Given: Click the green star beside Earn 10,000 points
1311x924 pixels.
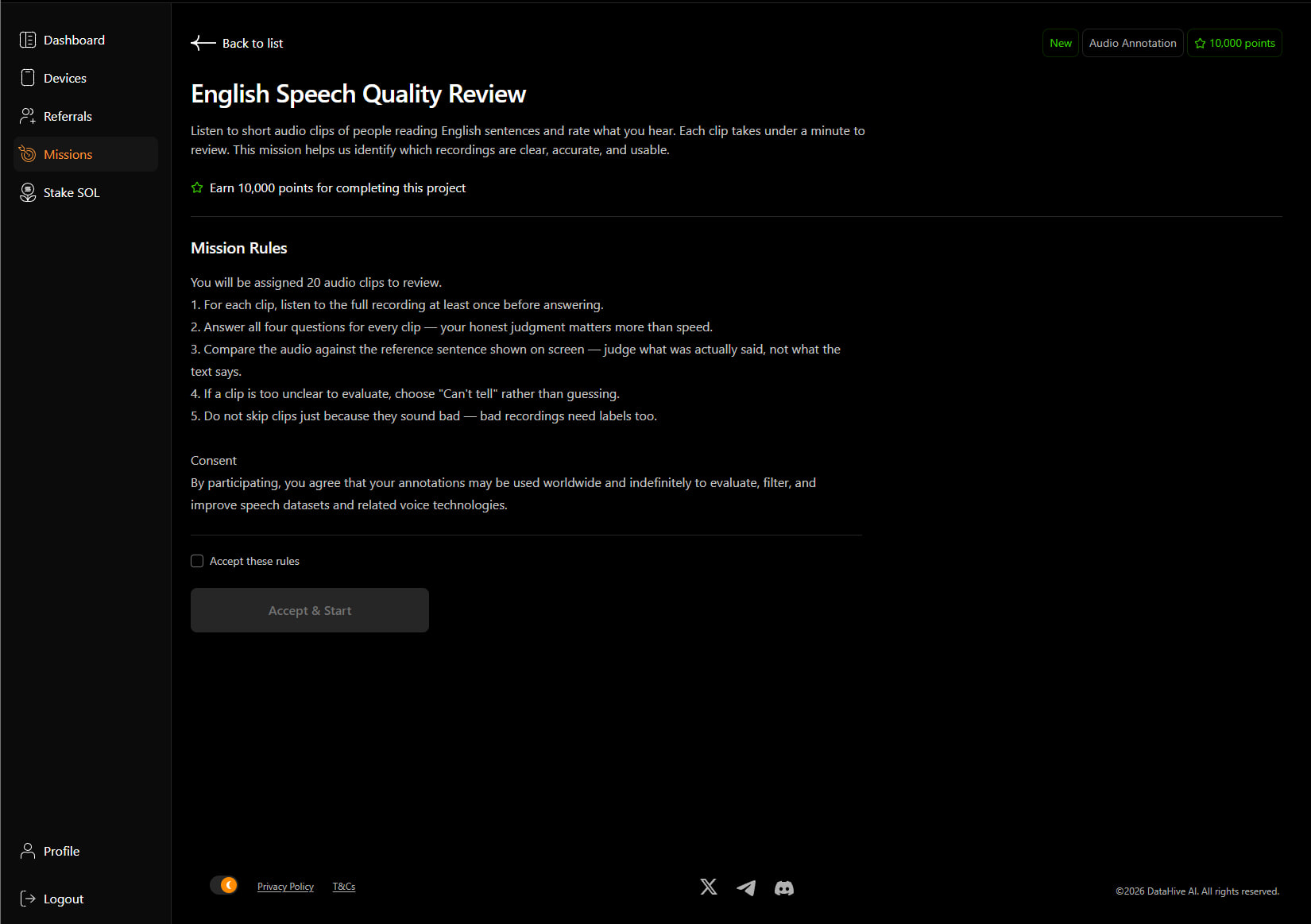Looking at the screenshot, I should point(197,188).
